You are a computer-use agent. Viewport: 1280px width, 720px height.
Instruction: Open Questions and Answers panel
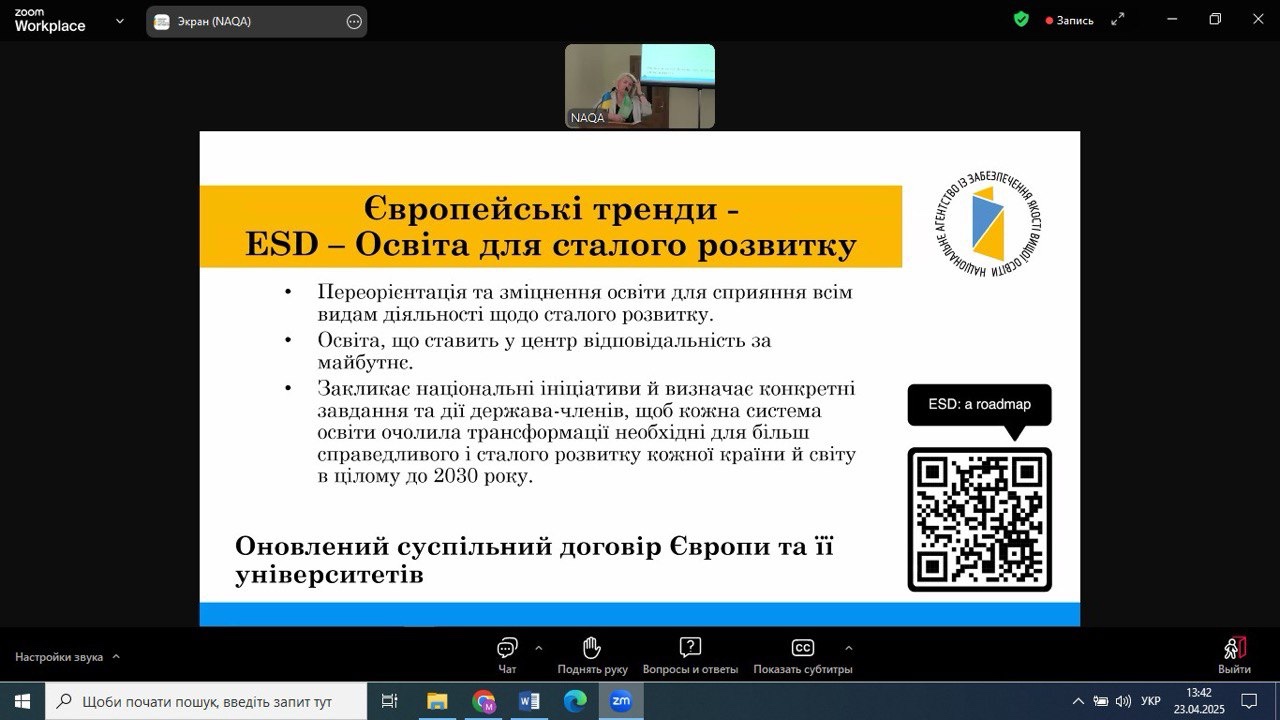[690, 654]
